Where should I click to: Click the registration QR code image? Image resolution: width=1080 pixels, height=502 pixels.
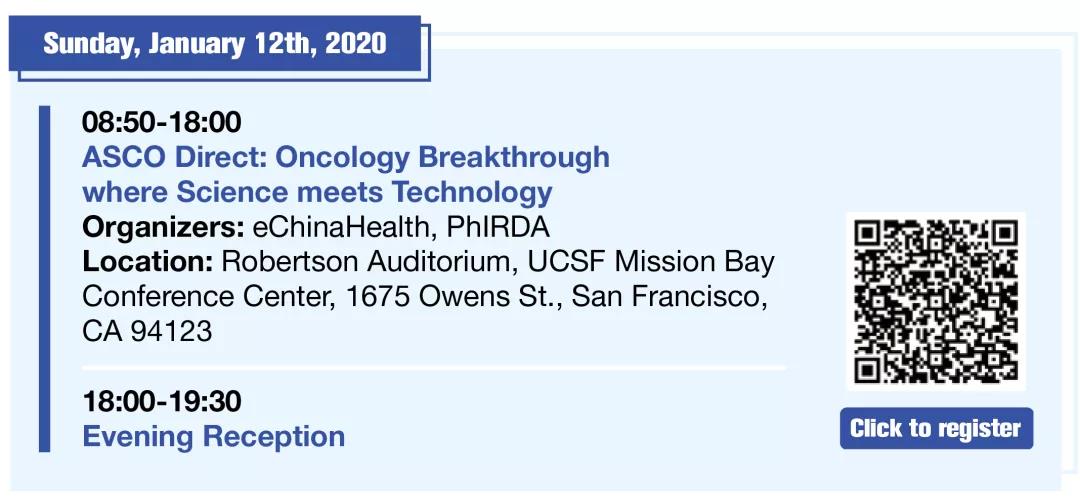[x=936, y=302]
